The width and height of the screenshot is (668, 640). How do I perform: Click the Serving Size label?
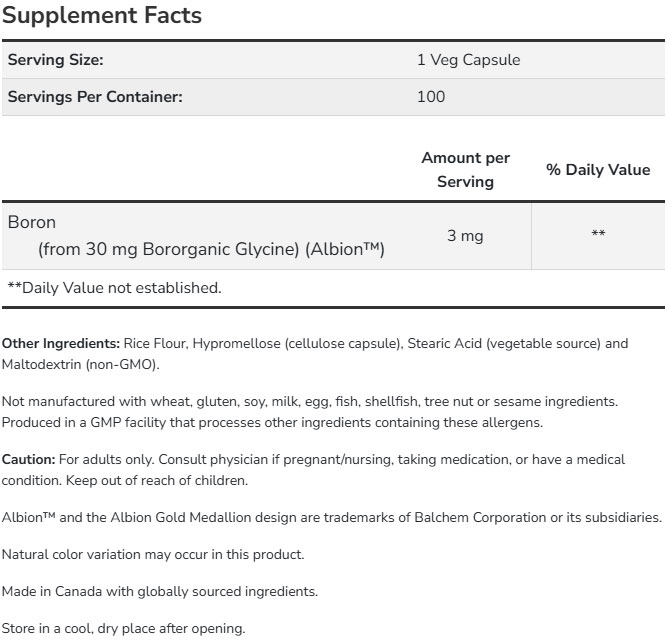tap(55, 60)
